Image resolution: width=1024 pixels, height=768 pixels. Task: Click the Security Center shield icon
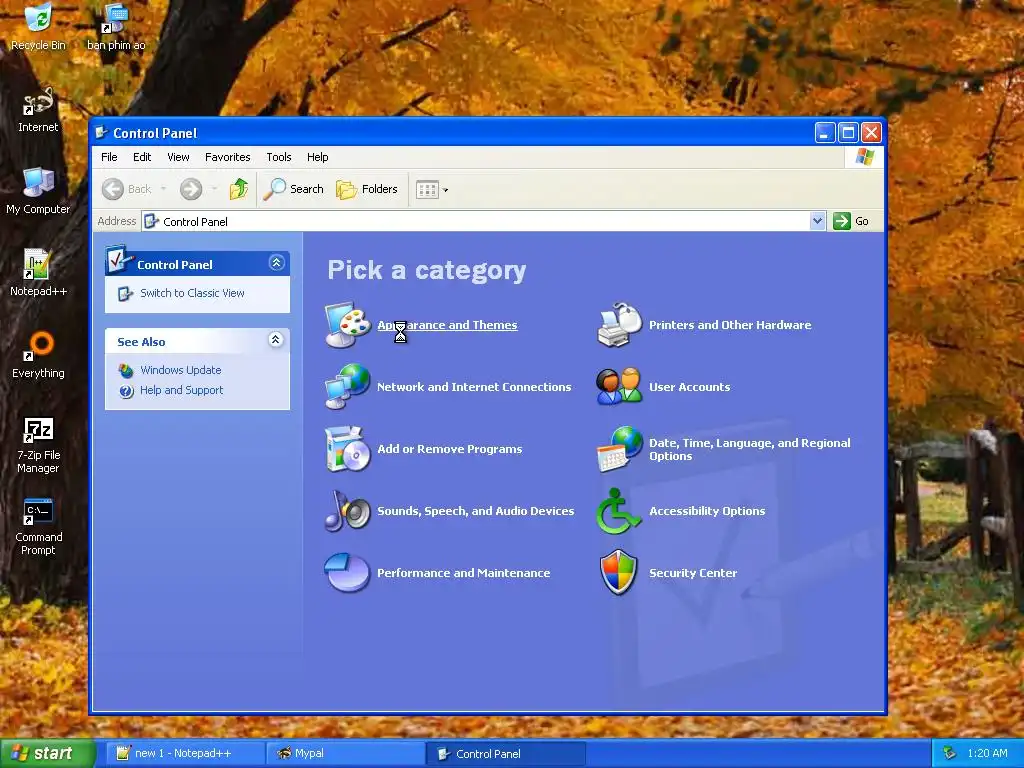click(x=620, y=573)
